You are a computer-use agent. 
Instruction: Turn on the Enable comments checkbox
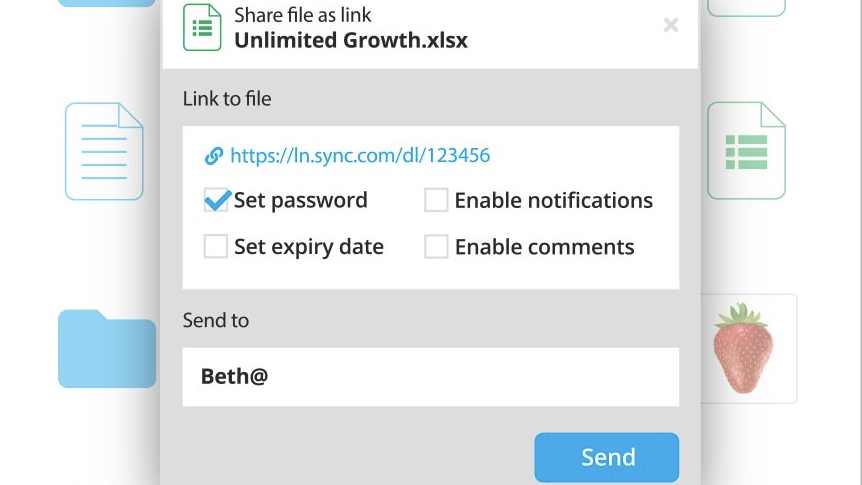coord(436,246)
